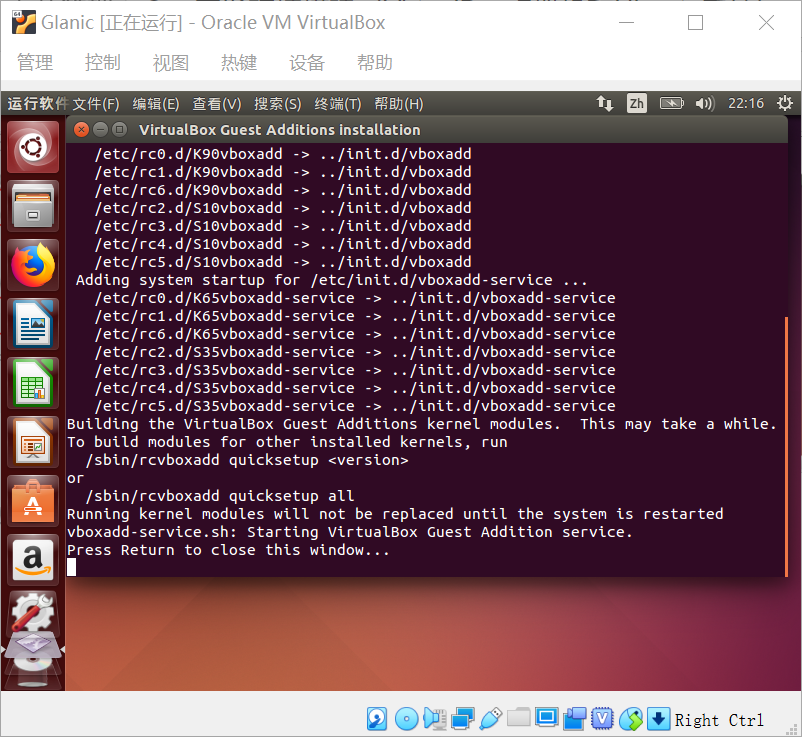Image resolution: width=802 pixels, height=737 pixels.
Task: Click the Zh input method indicator
Action: click(636, 104)
